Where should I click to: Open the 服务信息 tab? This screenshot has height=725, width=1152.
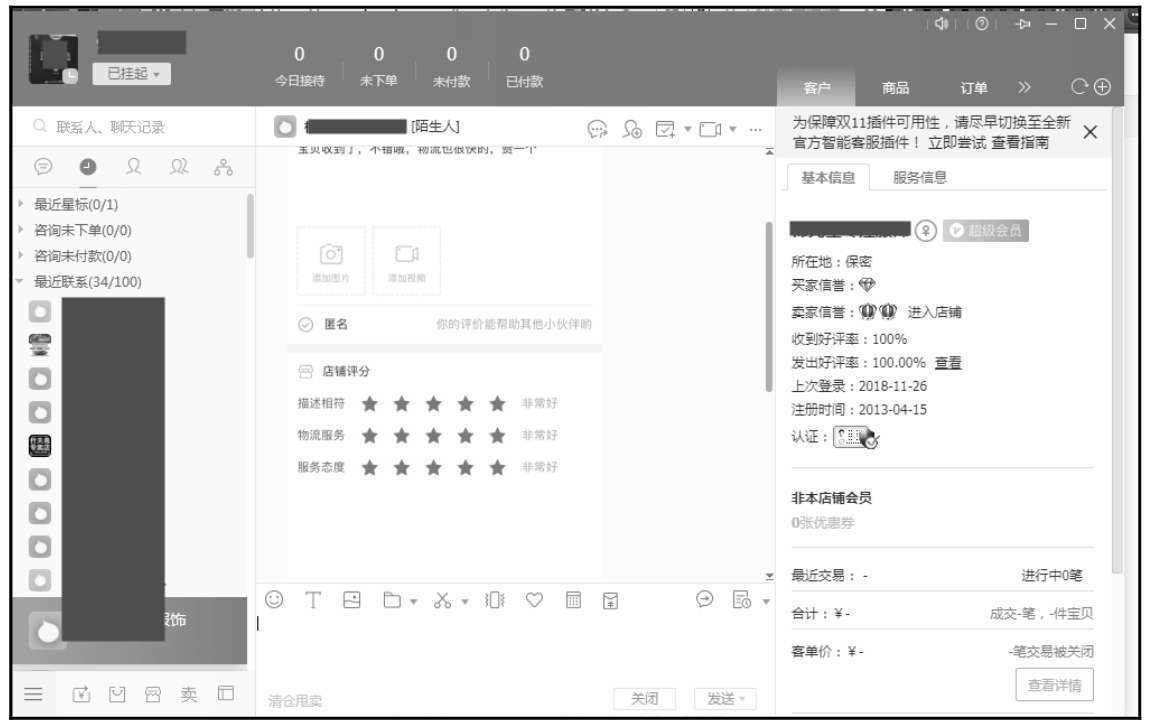coord(920,177)
